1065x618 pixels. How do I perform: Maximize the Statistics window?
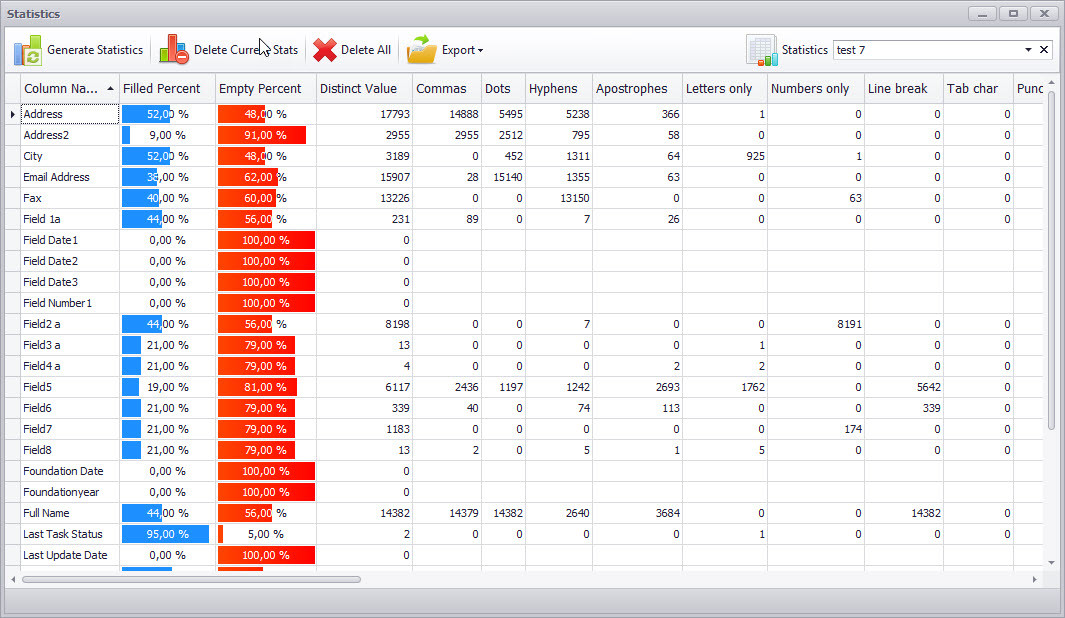pos(1013,13)
